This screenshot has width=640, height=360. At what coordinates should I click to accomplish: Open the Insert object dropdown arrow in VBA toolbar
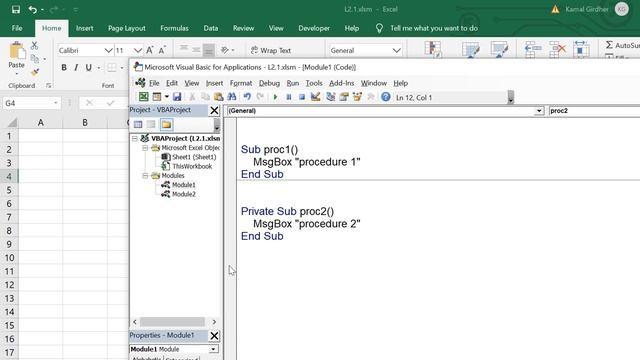coord(167,97)
